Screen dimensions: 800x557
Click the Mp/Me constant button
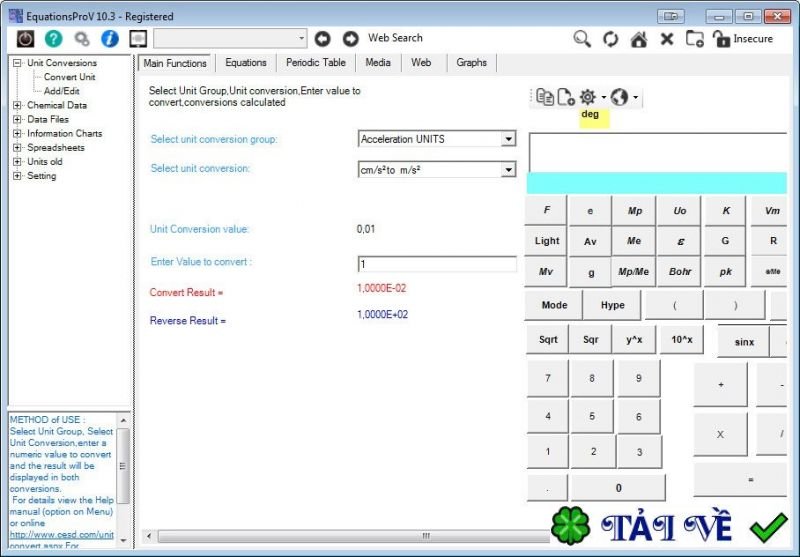[x=633, y=272]
